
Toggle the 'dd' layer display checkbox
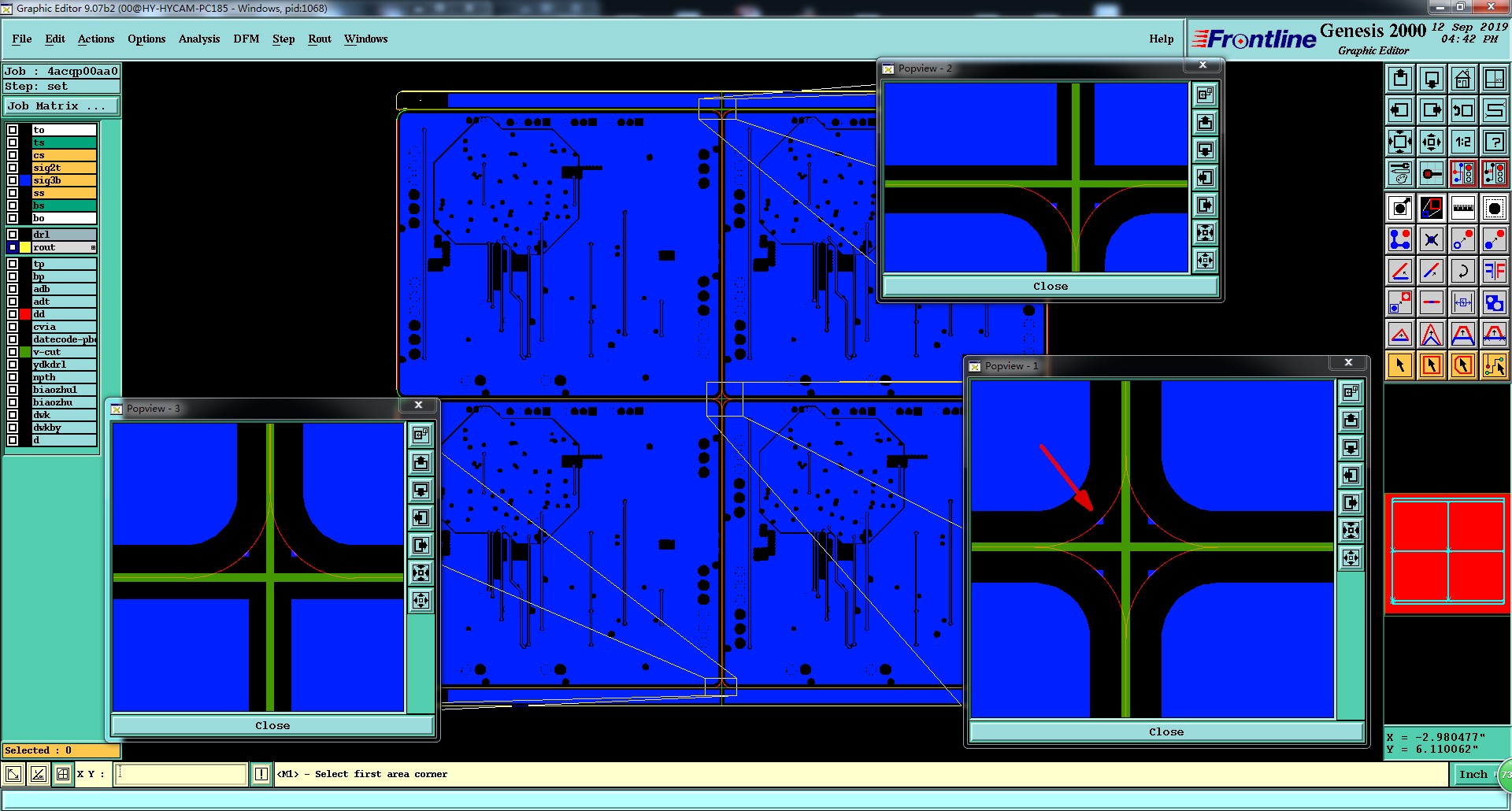(13, 314)
